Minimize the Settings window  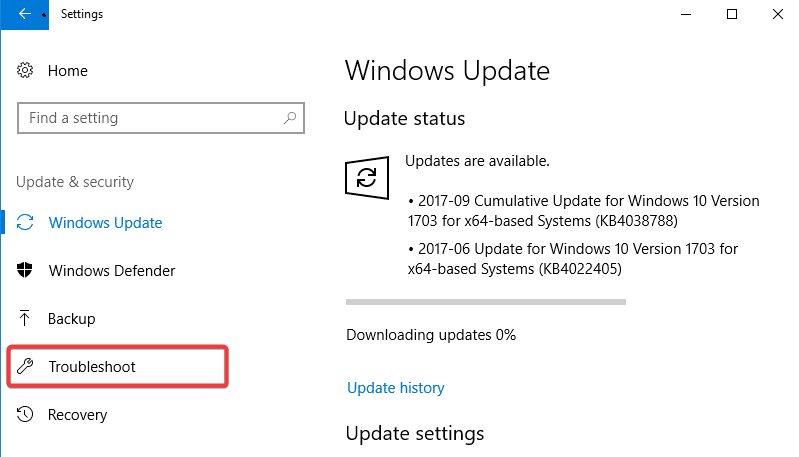(686, 14)
